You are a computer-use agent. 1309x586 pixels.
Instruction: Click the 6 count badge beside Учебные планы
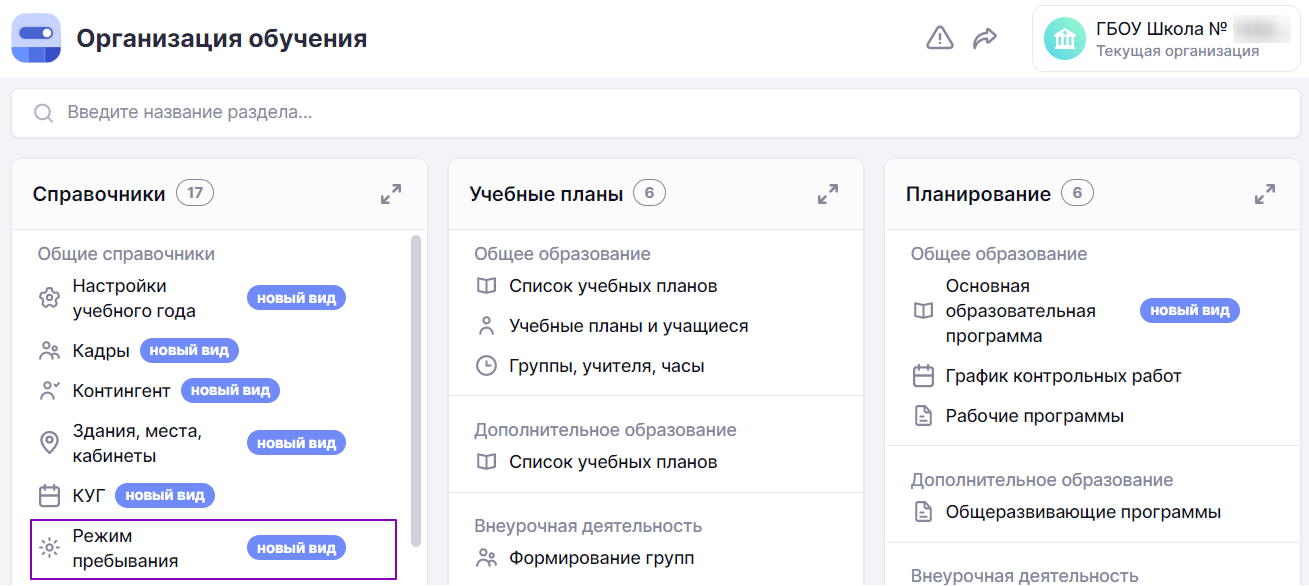coord(649,194)
